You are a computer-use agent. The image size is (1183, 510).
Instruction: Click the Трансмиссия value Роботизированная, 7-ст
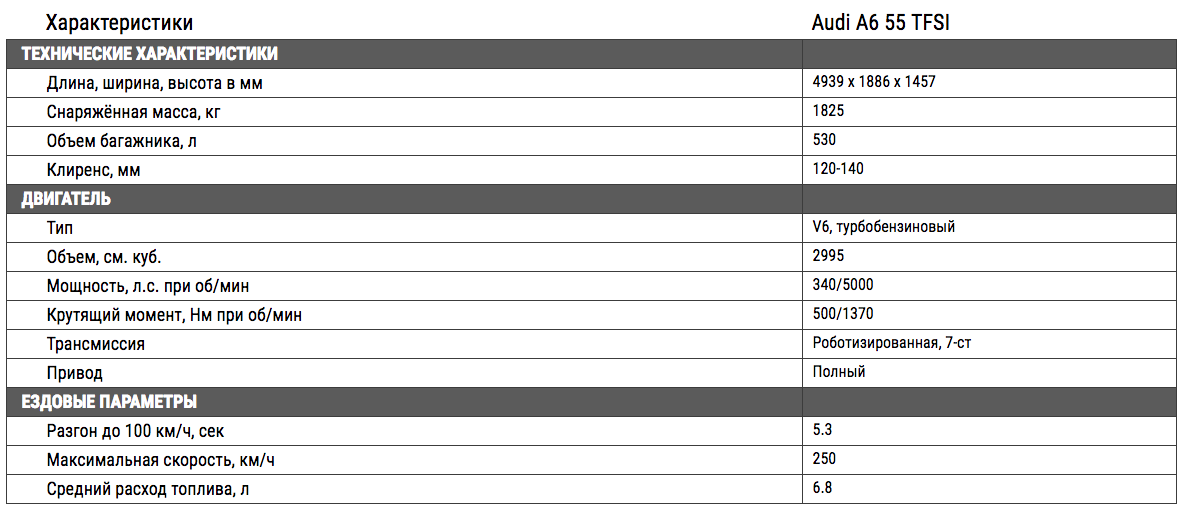(896, 343)
